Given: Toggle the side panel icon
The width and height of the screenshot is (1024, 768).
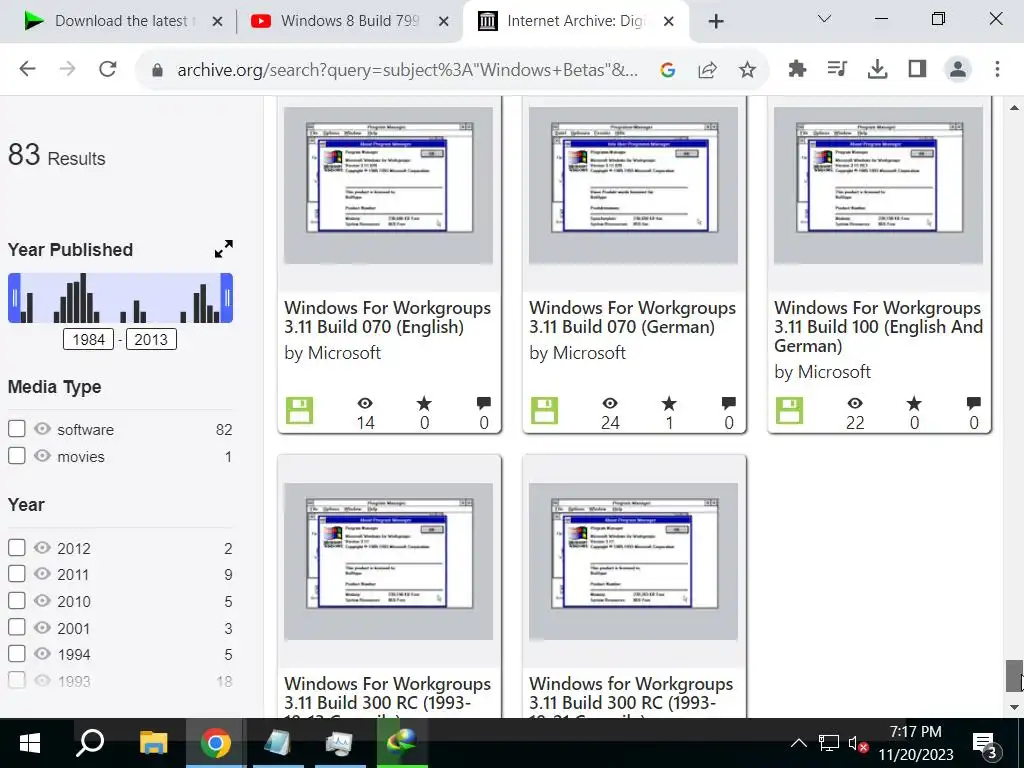Looking at the screenshot, I should pyautogui.click(x=918, y=69).
